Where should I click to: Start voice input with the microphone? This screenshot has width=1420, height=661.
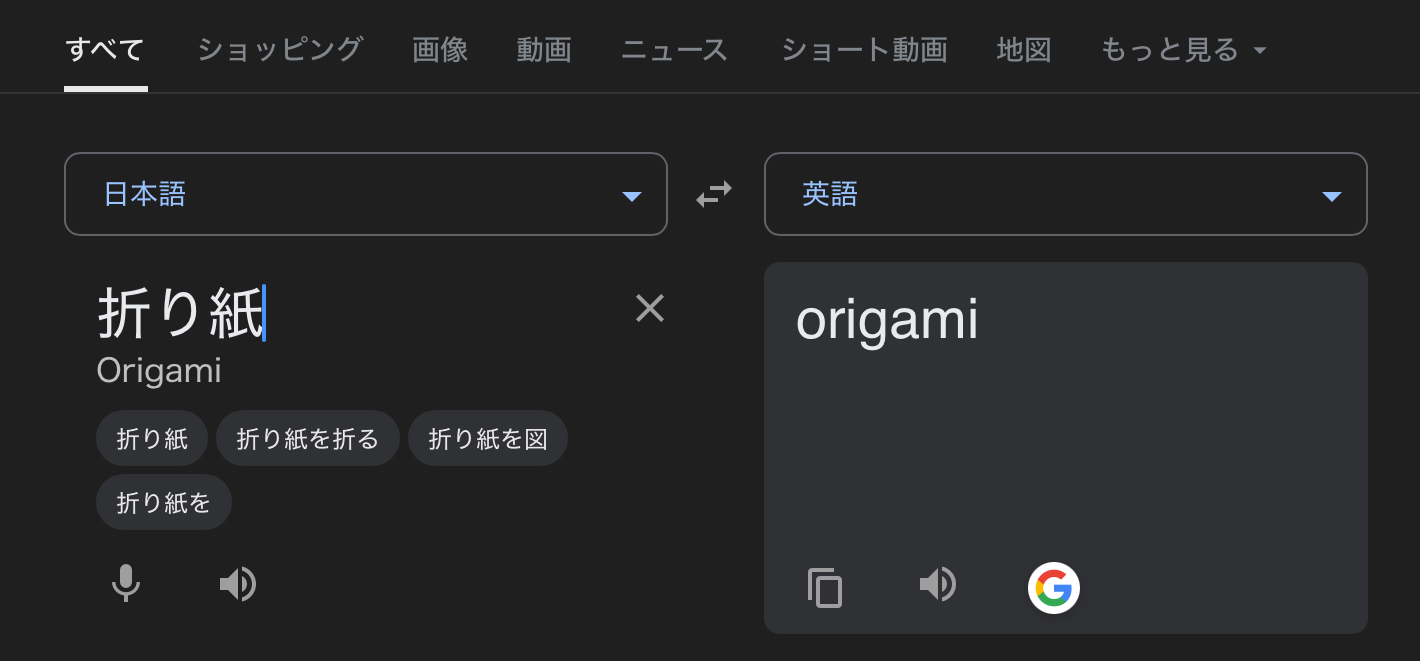(125, 583)
